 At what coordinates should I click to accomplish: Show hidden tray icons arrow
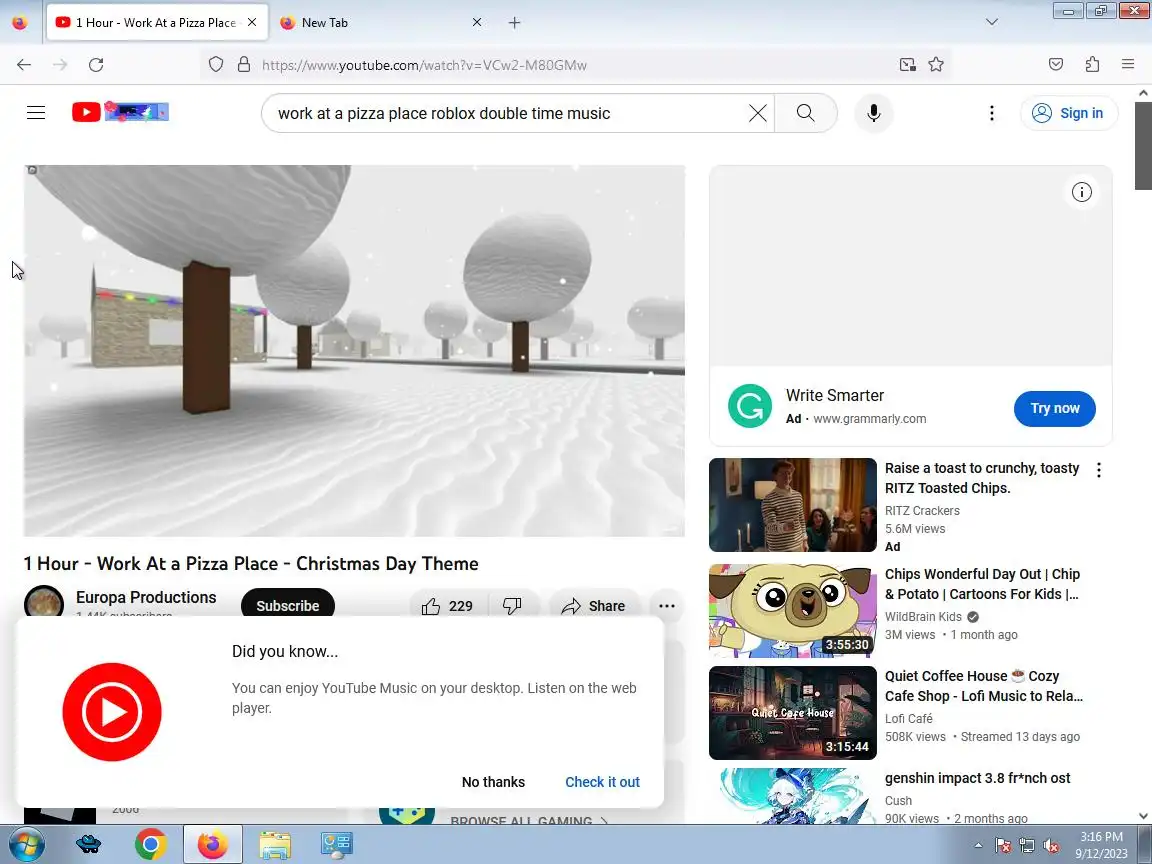978,846
